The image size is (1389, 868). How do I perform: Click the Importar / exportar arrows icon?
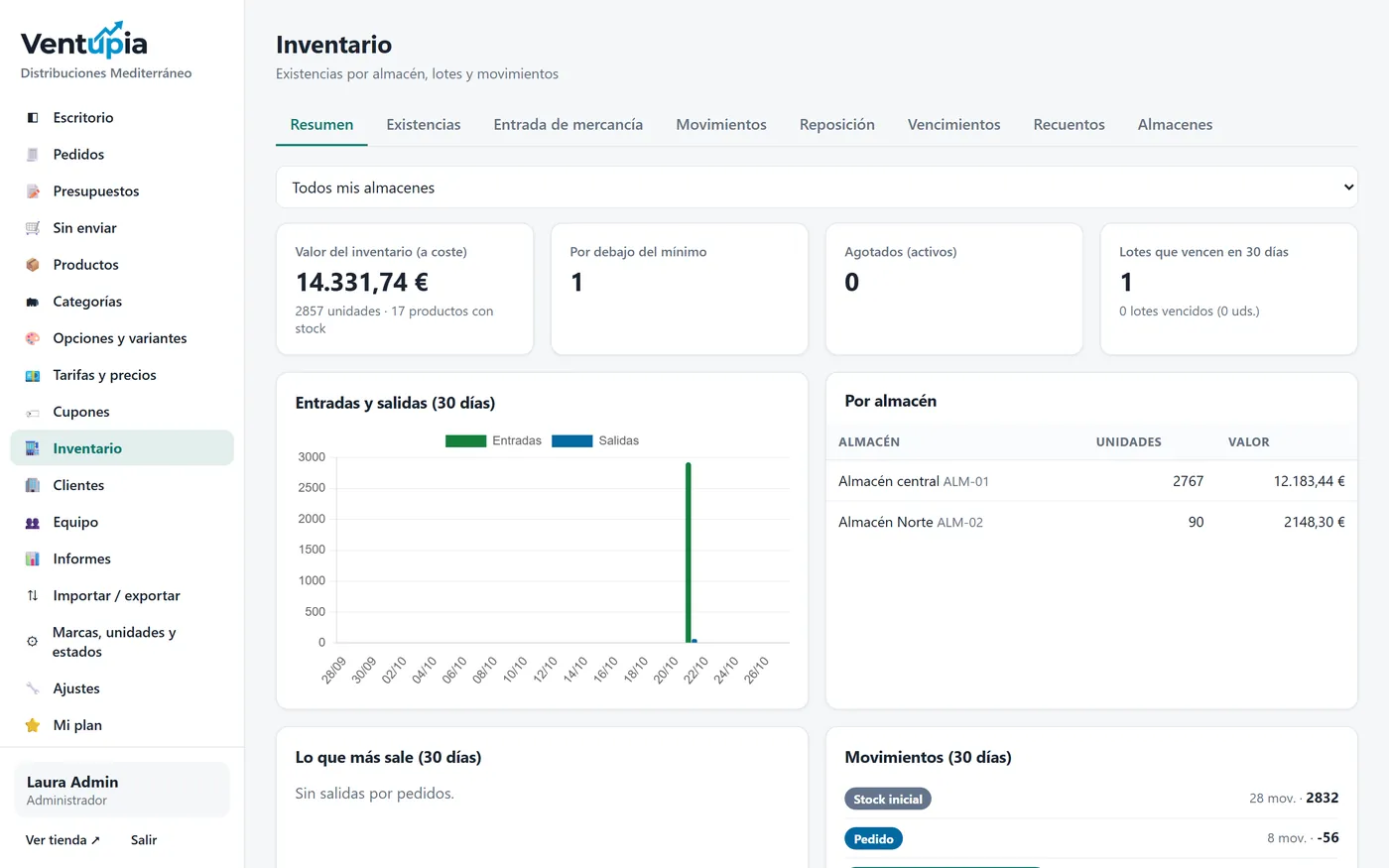tap(33, 595)
